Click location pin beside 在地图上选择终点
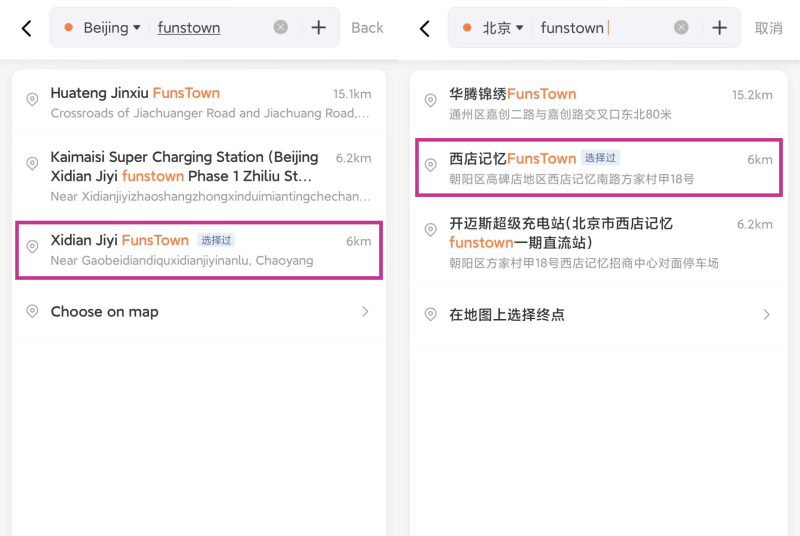 click(431, 314)
